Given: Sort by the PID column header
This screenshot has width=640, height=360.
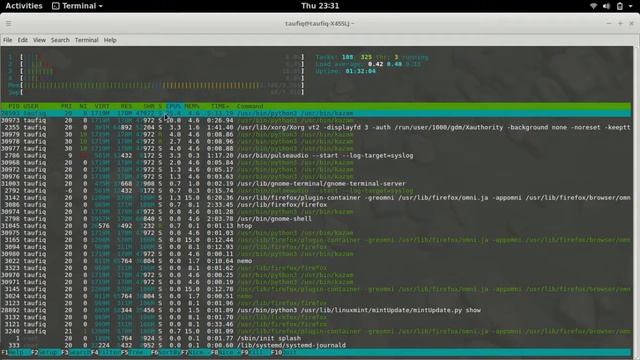Looking at the screenshot, I should click(x=13, y=106).
